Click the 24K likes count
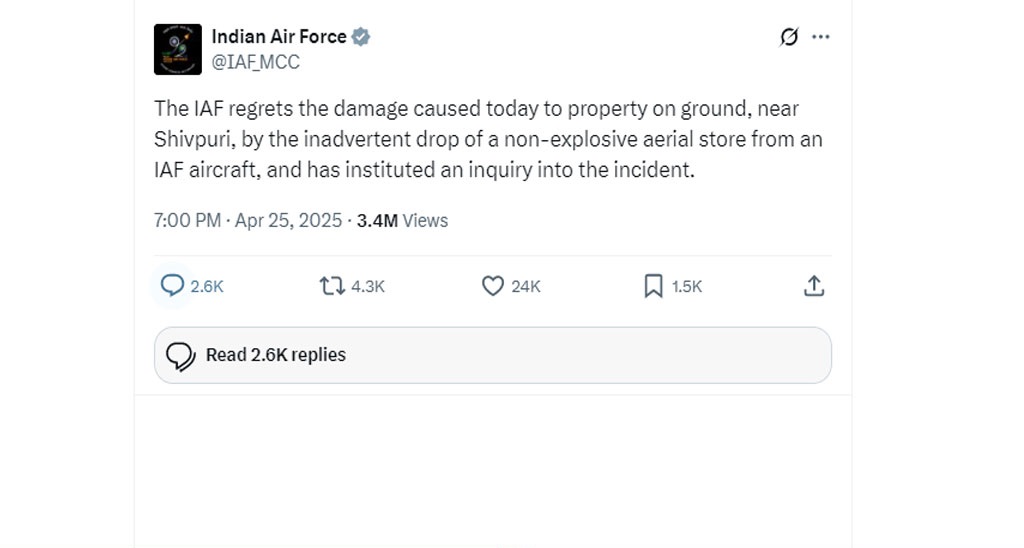1024x548 pixels. [526, 287]
